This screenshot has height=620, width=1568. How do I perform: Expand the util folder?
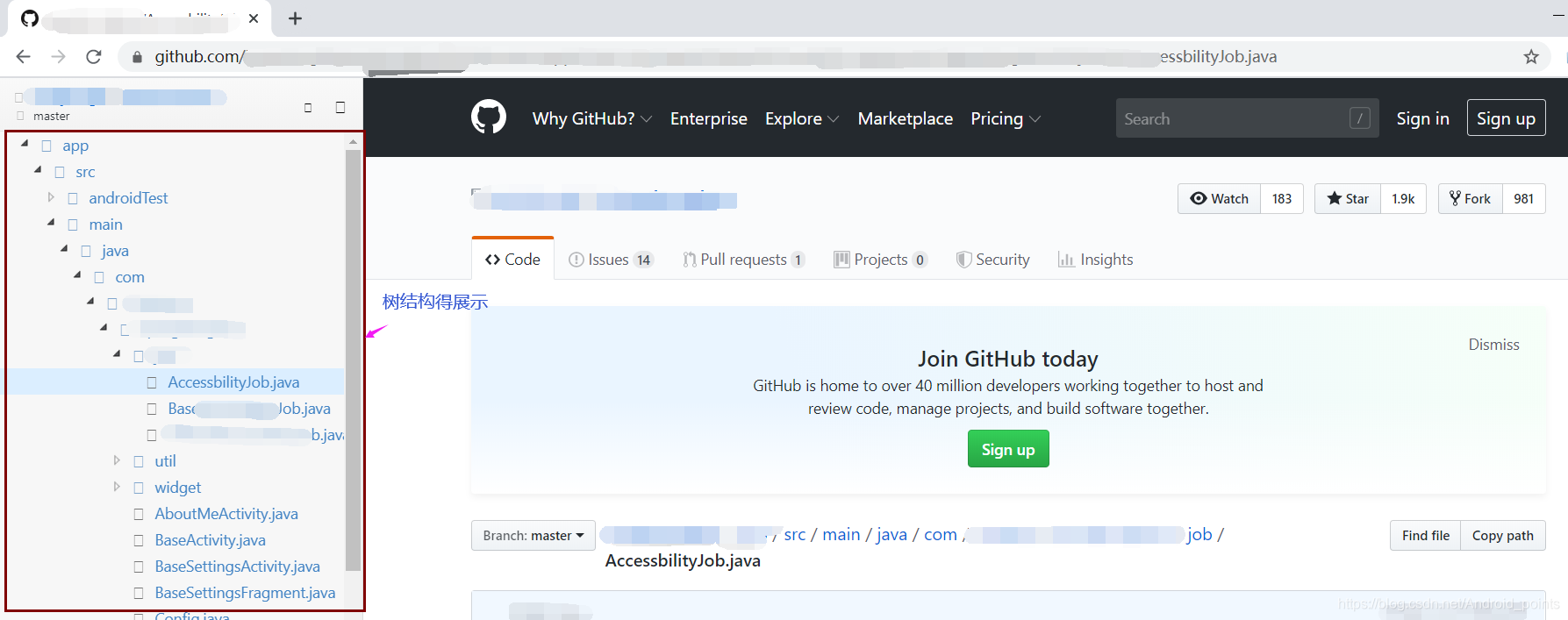point(117,460)
